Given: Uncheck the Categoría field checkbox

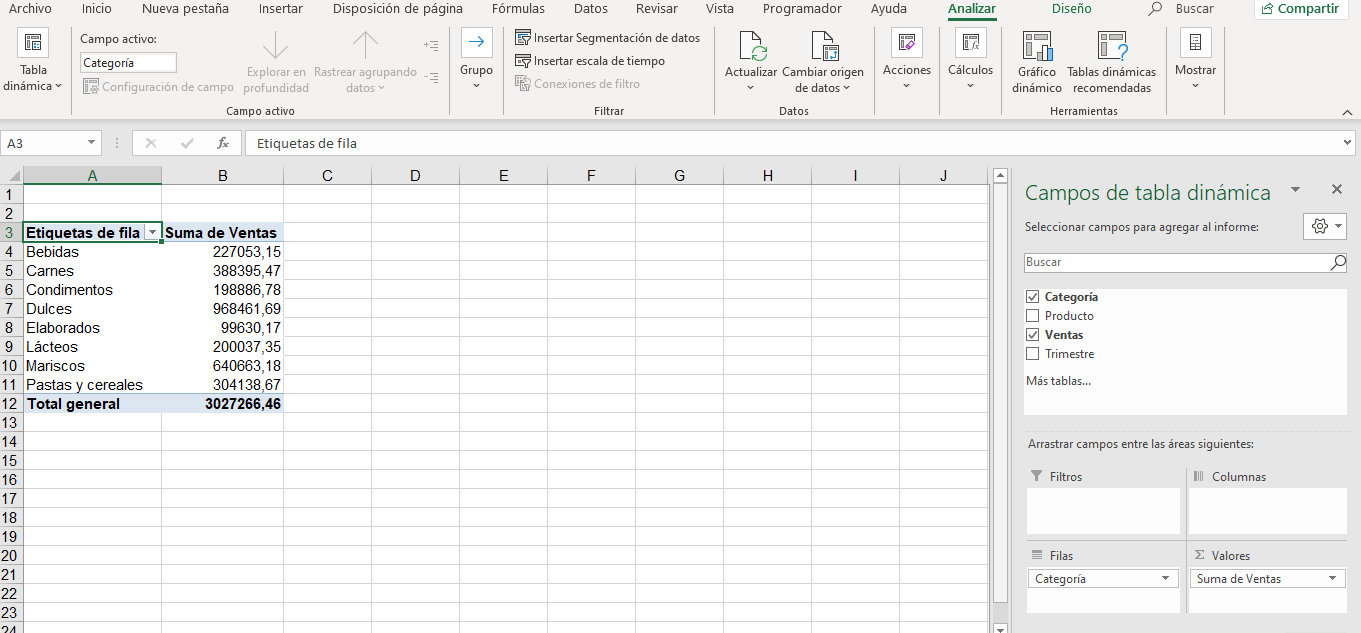Looking at the screenshot, I should tap(1033, 297).
